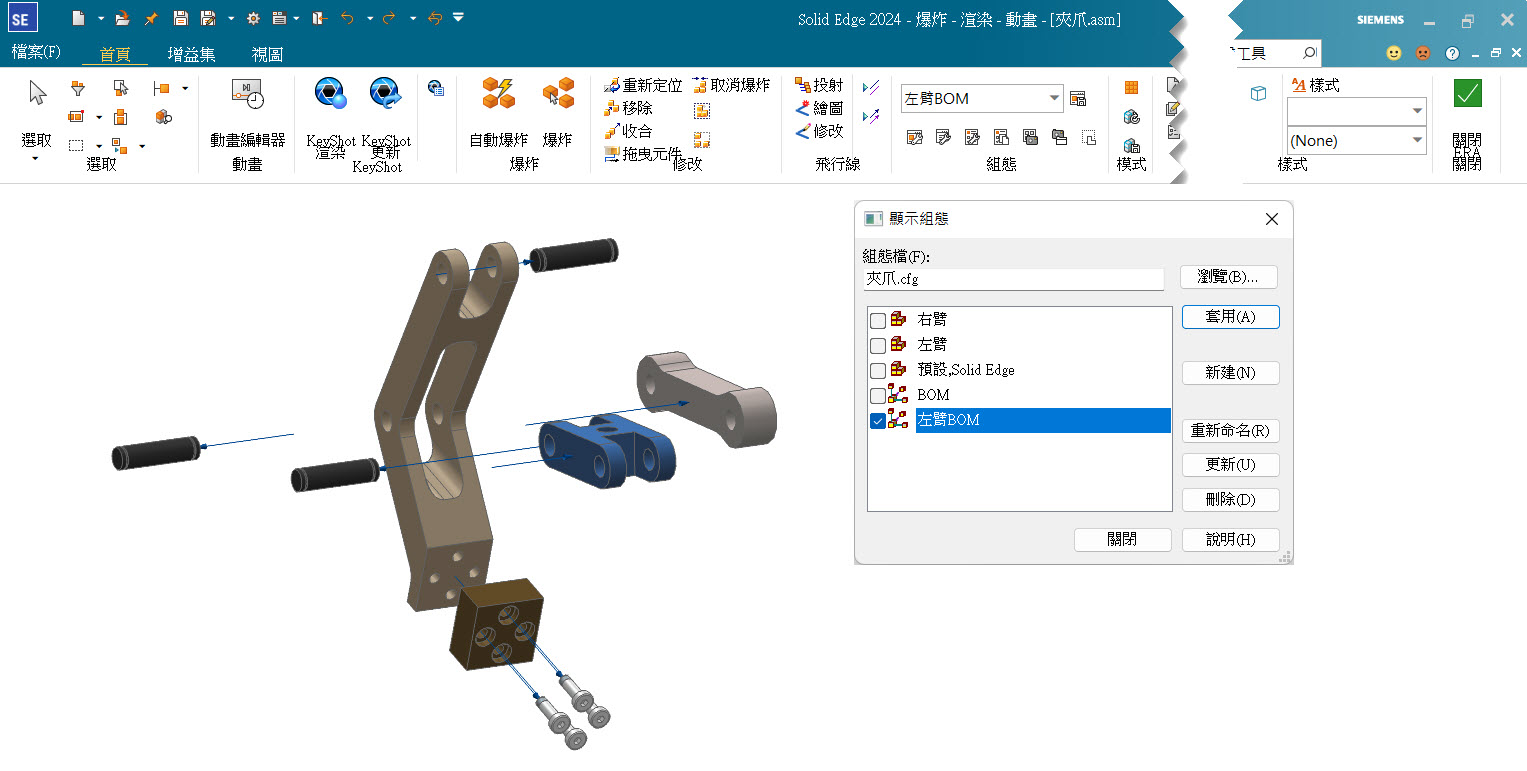
Task: Click 投射 flow line projection command
Action: [819, 86]
